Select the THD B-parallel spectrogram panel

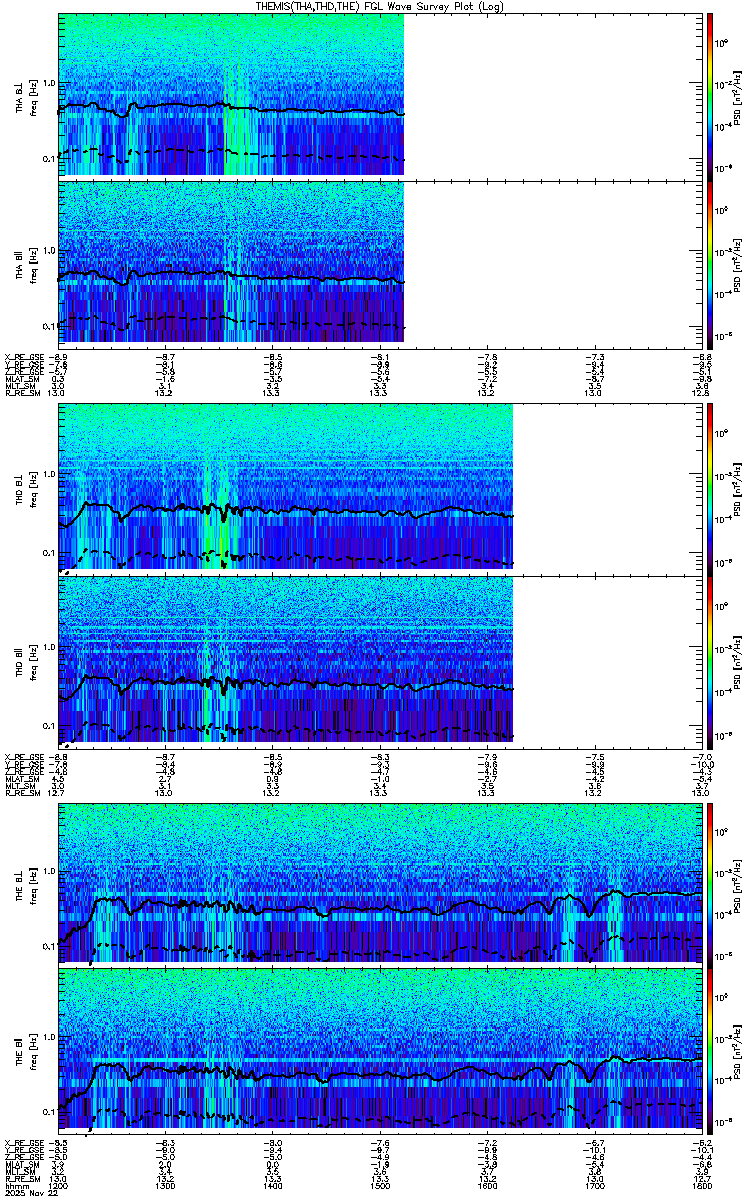(x=379, y=657)
